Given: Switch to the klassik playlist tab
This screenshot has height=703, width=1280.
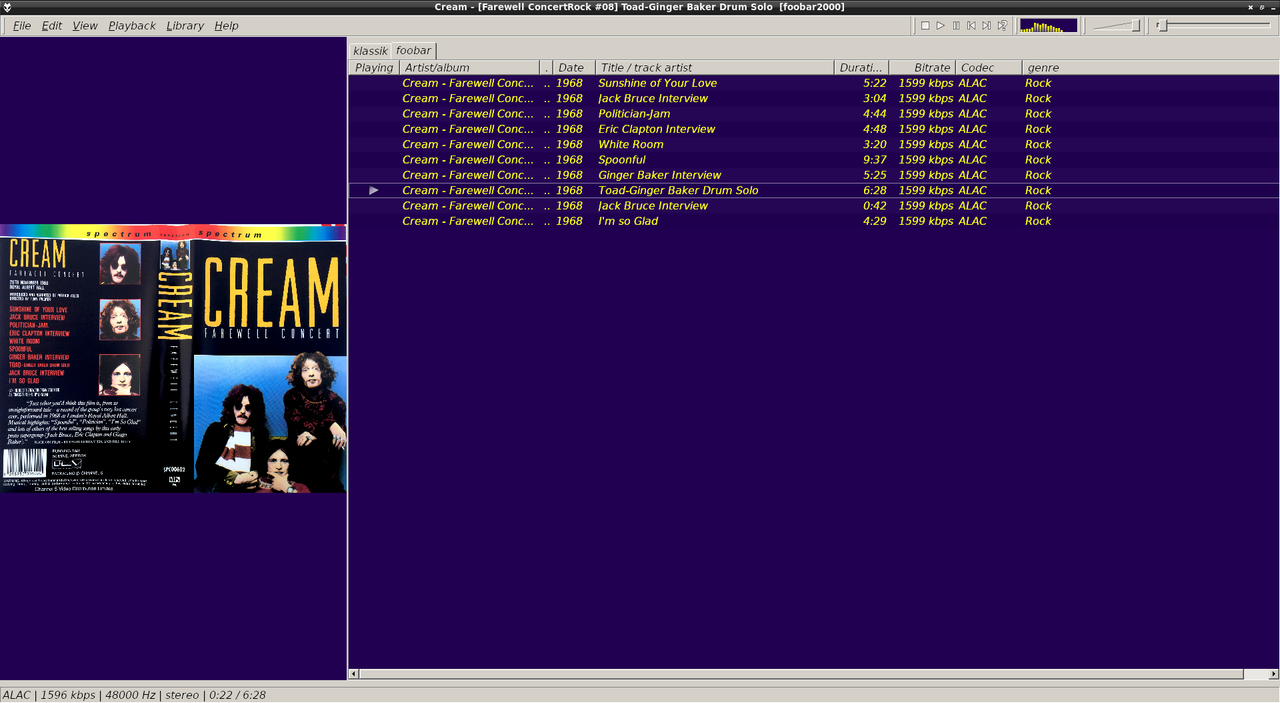Looking at the screenshot, I should pyautogui.click(x=370, y=50).
